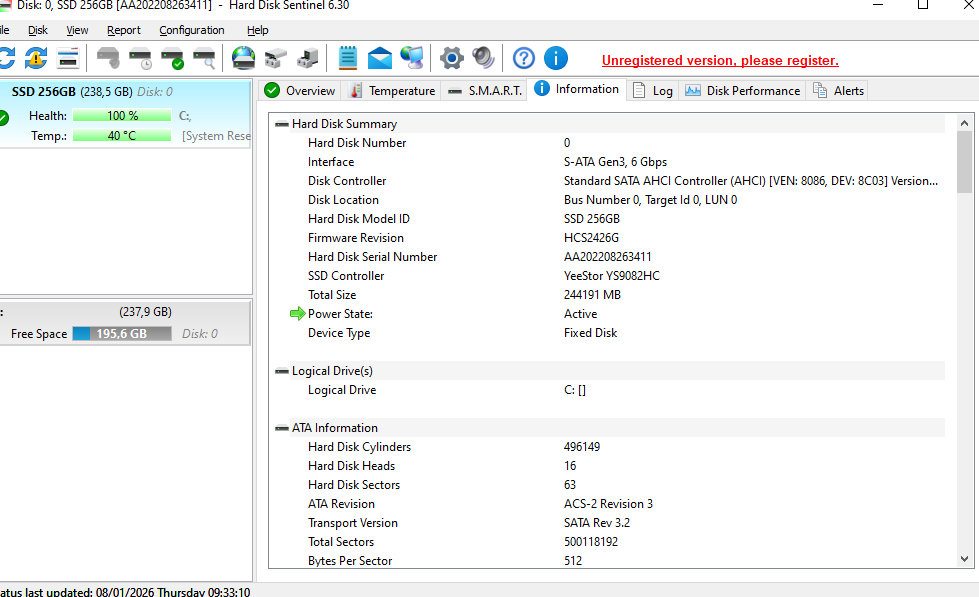Open settings with the gear icon
This screenshot has height=597, width=979.
pos(452,58)
